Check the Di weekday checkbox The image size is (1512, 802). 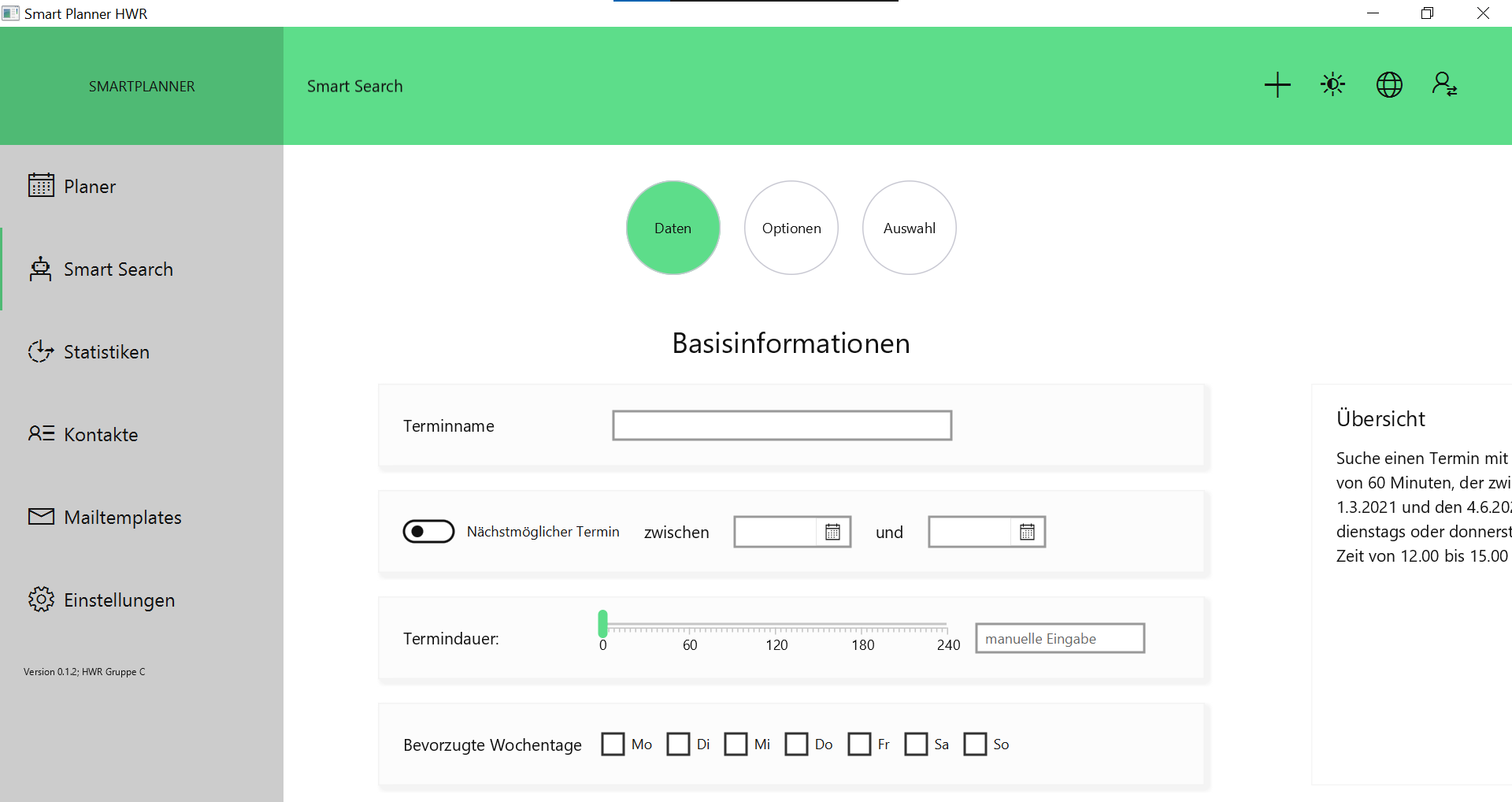[678, 744]
